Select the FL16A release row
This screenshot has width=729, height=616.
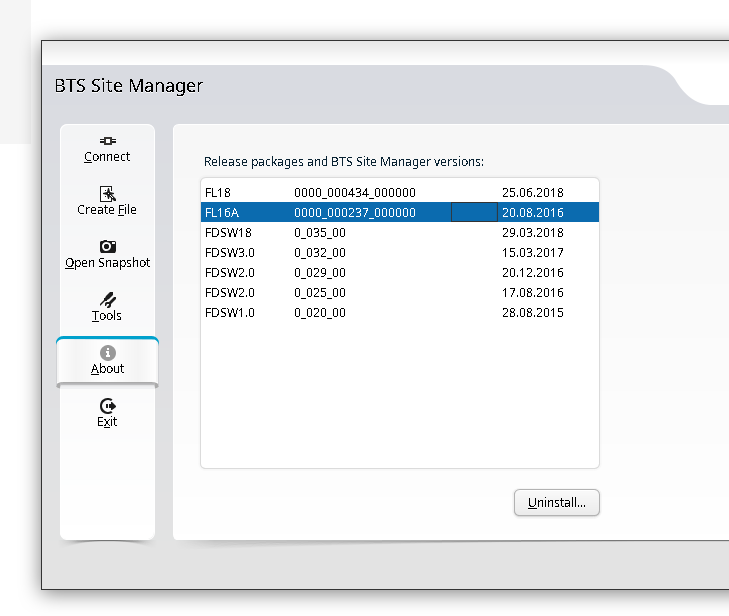(x=400, y=212)
